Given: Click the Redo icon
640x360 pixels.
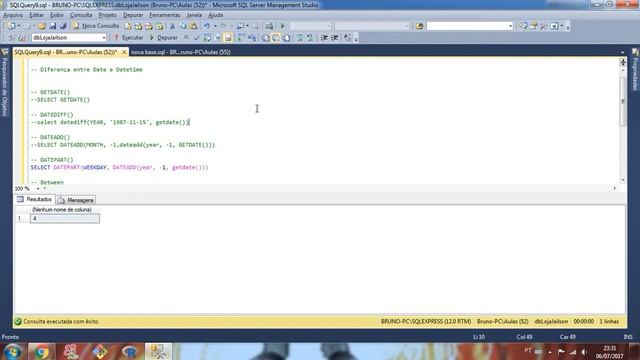Looking at the screenshot, I should coord(223,26).
